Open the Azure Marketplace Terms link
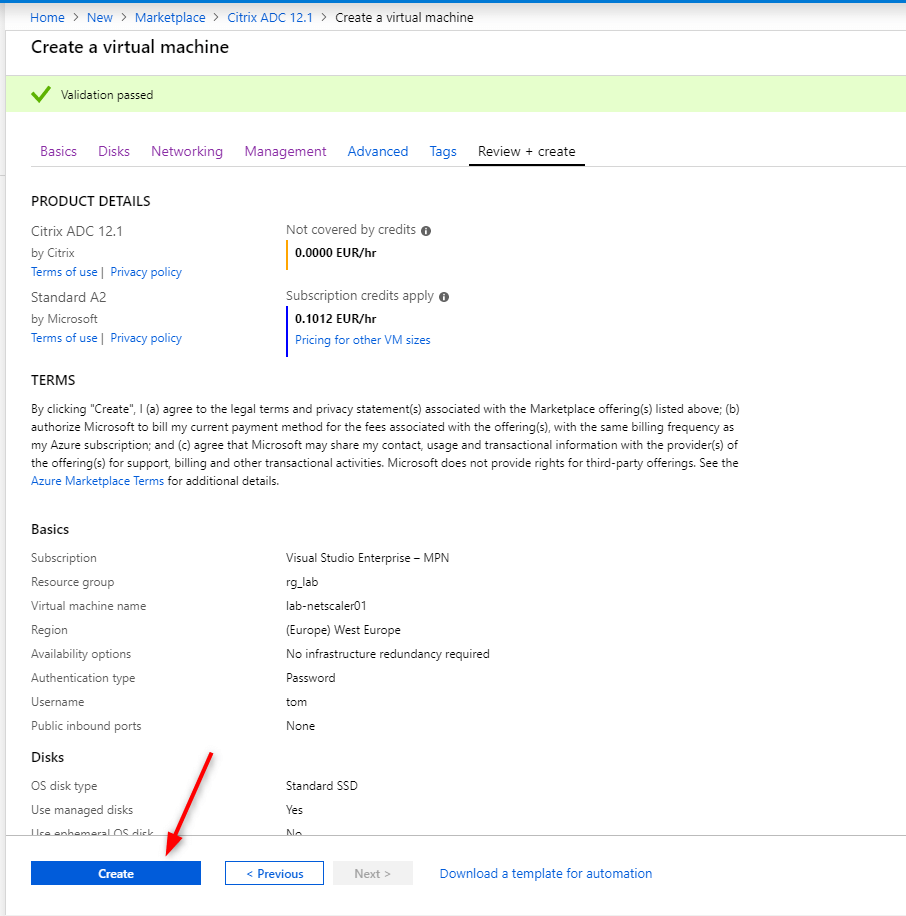The height and width of the screenshot is (916, 906). pos(98,481)
